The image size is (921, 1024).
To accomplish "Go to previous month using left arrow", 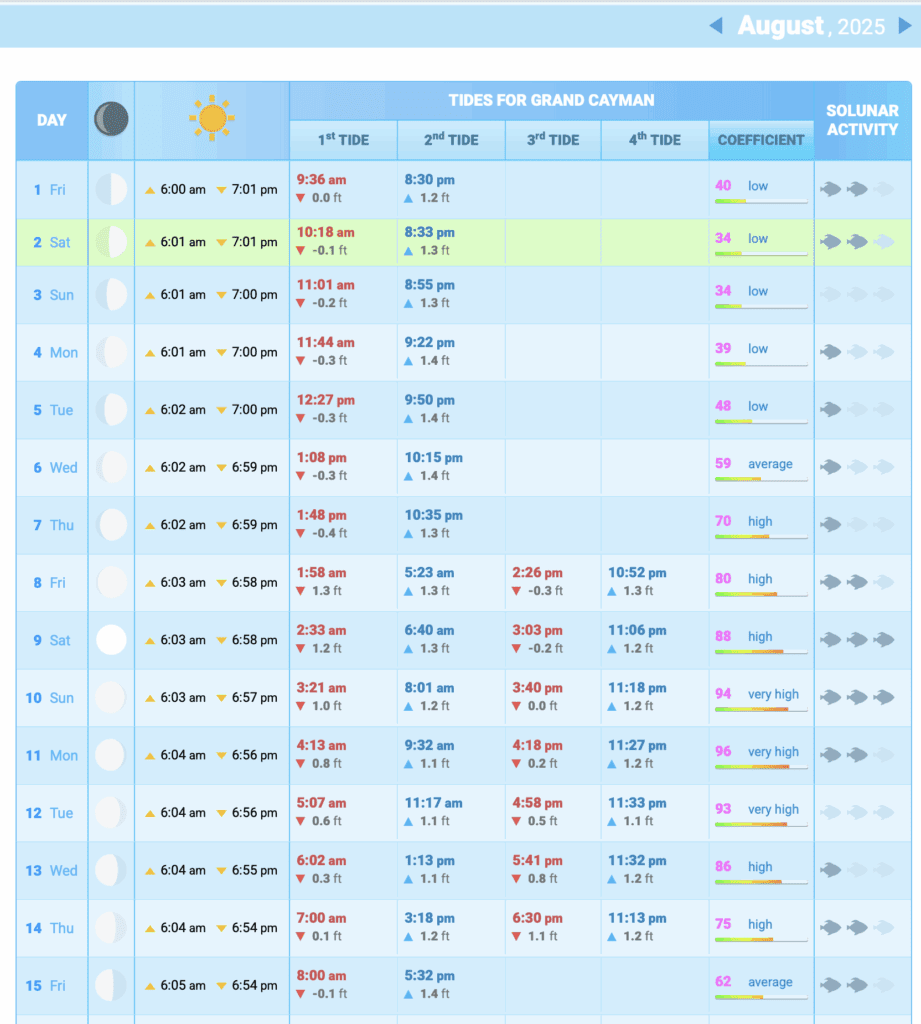I will [716, 26].
